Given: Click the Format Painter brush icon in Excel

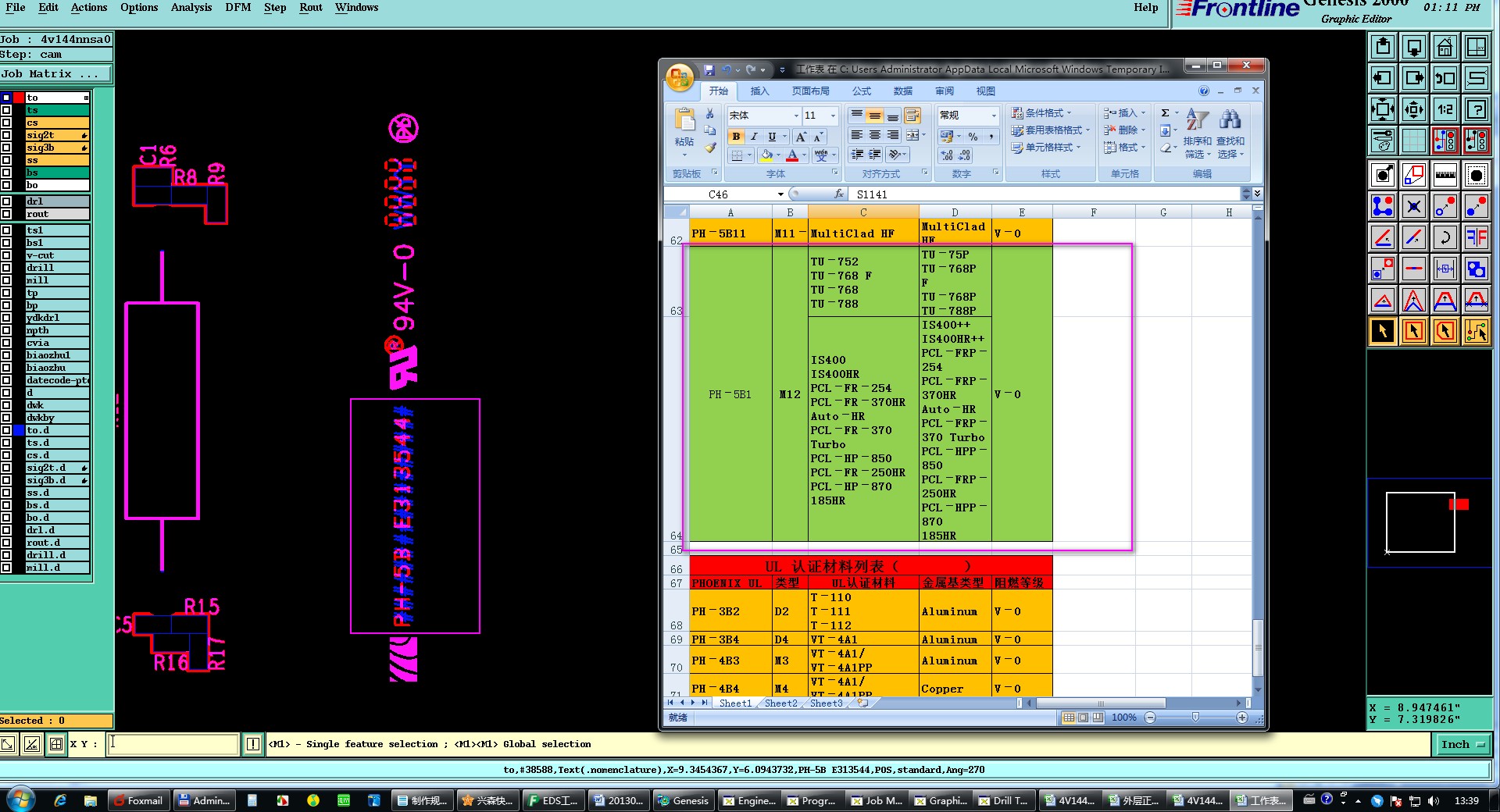Looking at the screenshot, I should (x=710, y=147).
